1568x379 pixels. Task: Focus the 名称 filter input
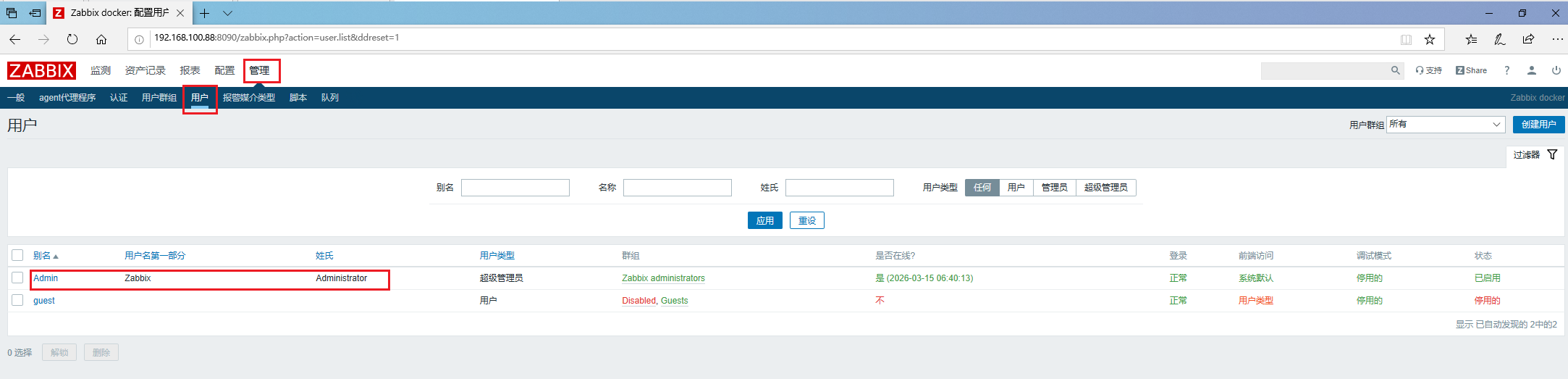coord(678,188)
